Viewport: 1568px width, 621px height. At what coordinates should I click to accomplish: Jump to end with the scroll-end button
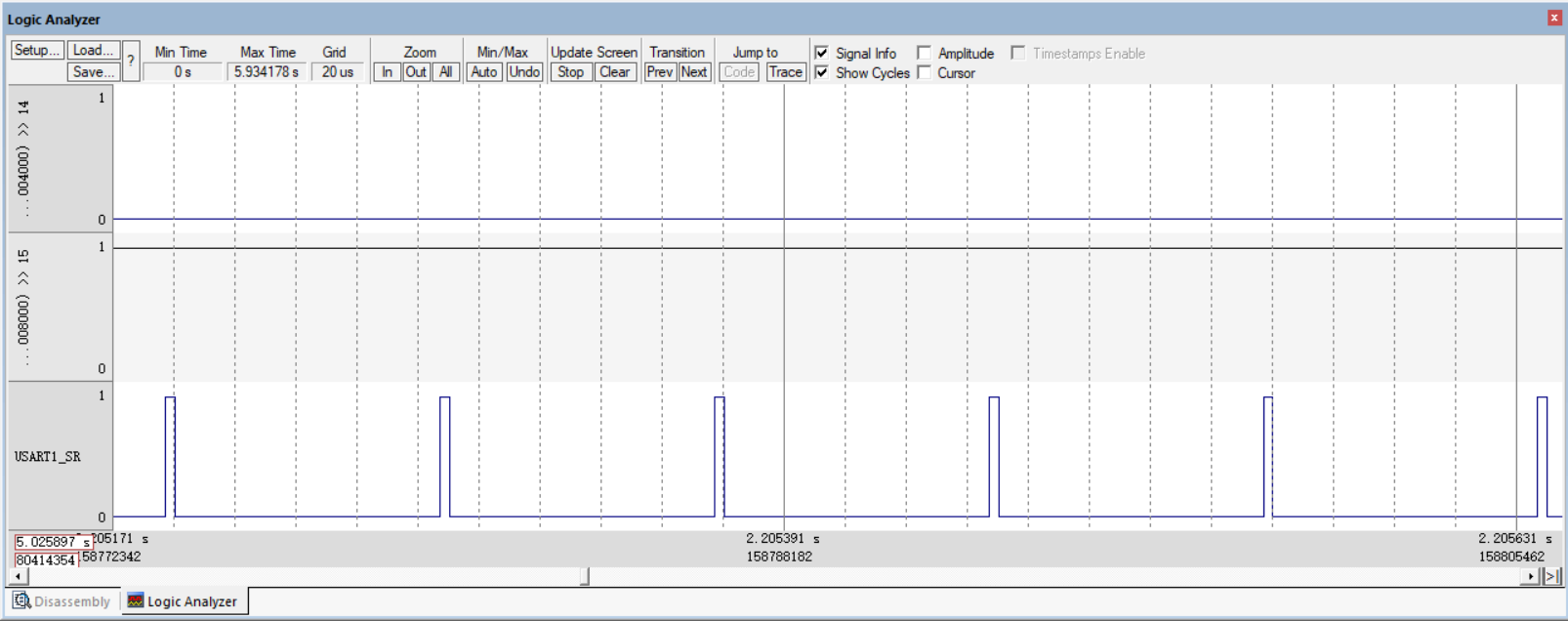coord(1551,576)
